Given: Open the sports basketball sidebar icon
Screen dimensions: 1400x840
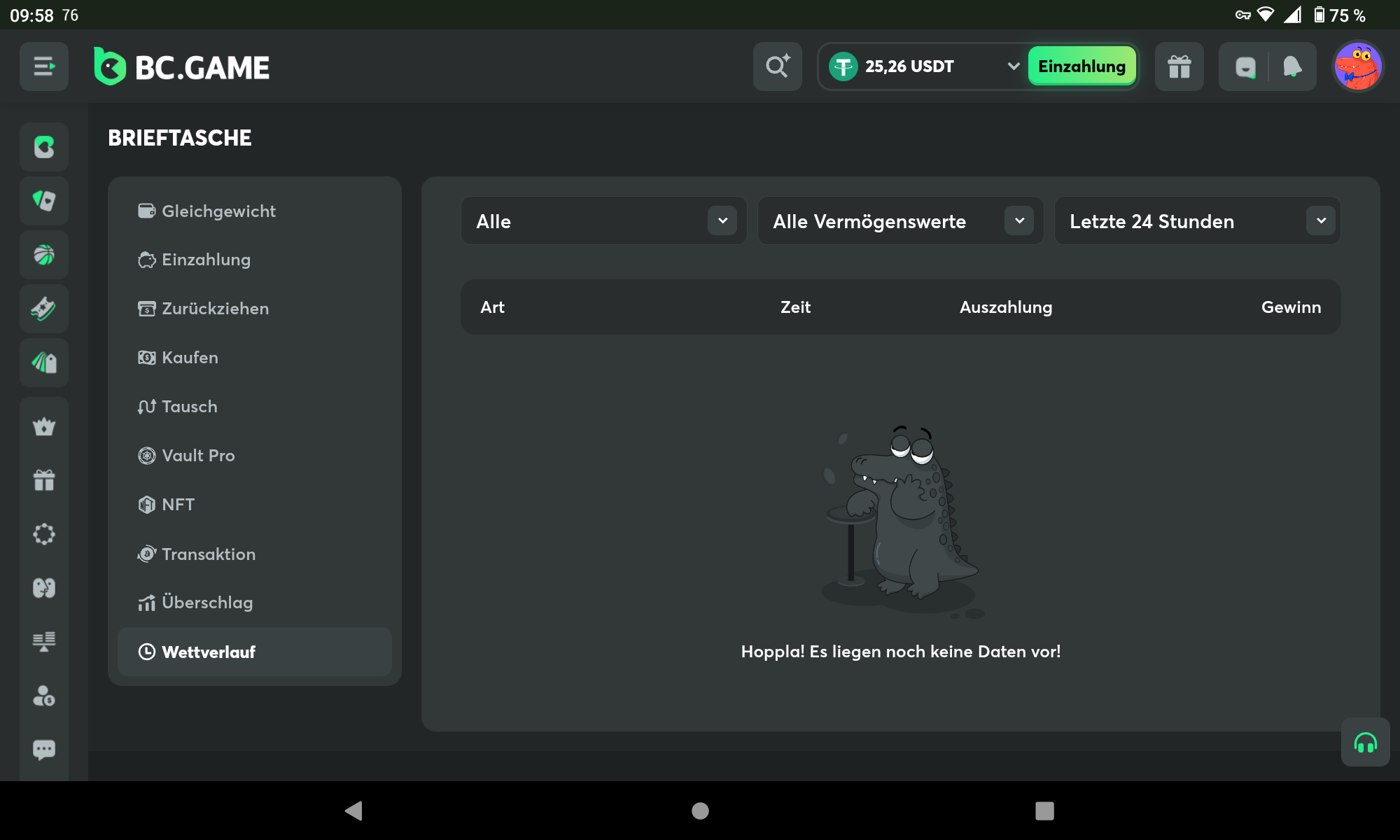Looking at the screenshot, I should (x=44, y=255).
